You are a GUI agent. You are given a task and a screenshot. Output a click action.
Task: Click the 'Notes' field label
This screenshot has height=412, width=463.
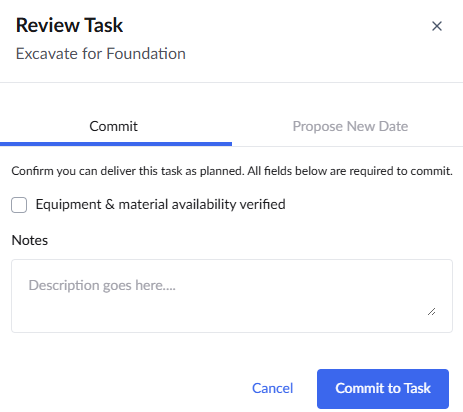(30, 240)
